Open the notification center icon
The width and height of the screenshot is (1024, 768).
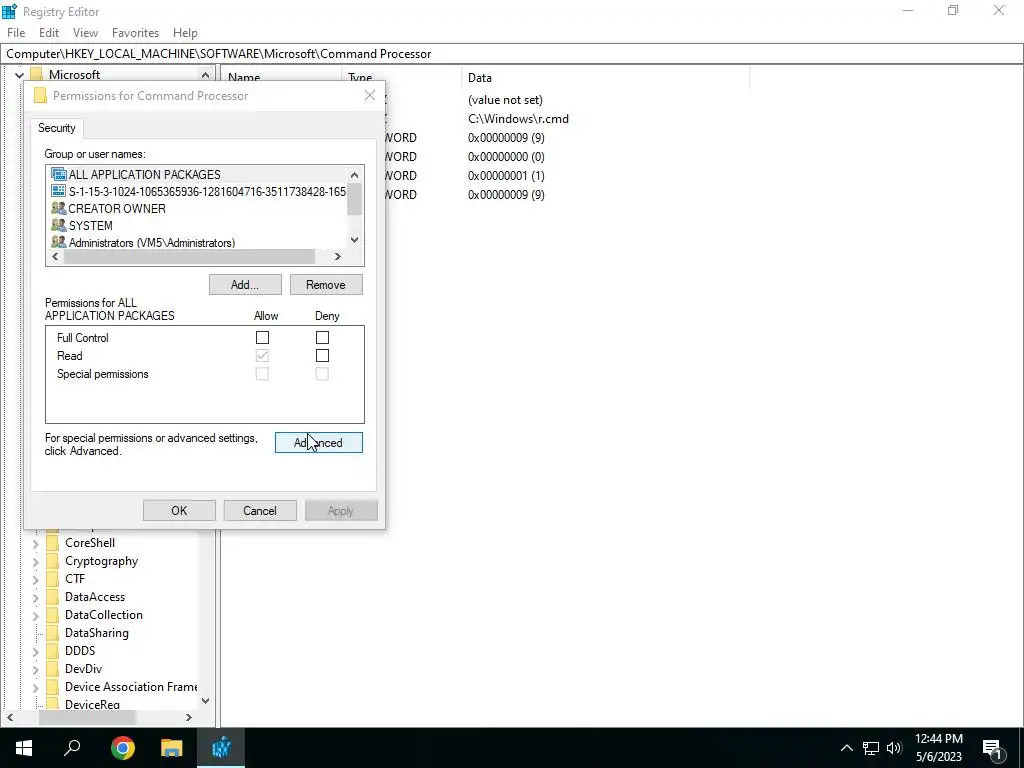[991, 748]
